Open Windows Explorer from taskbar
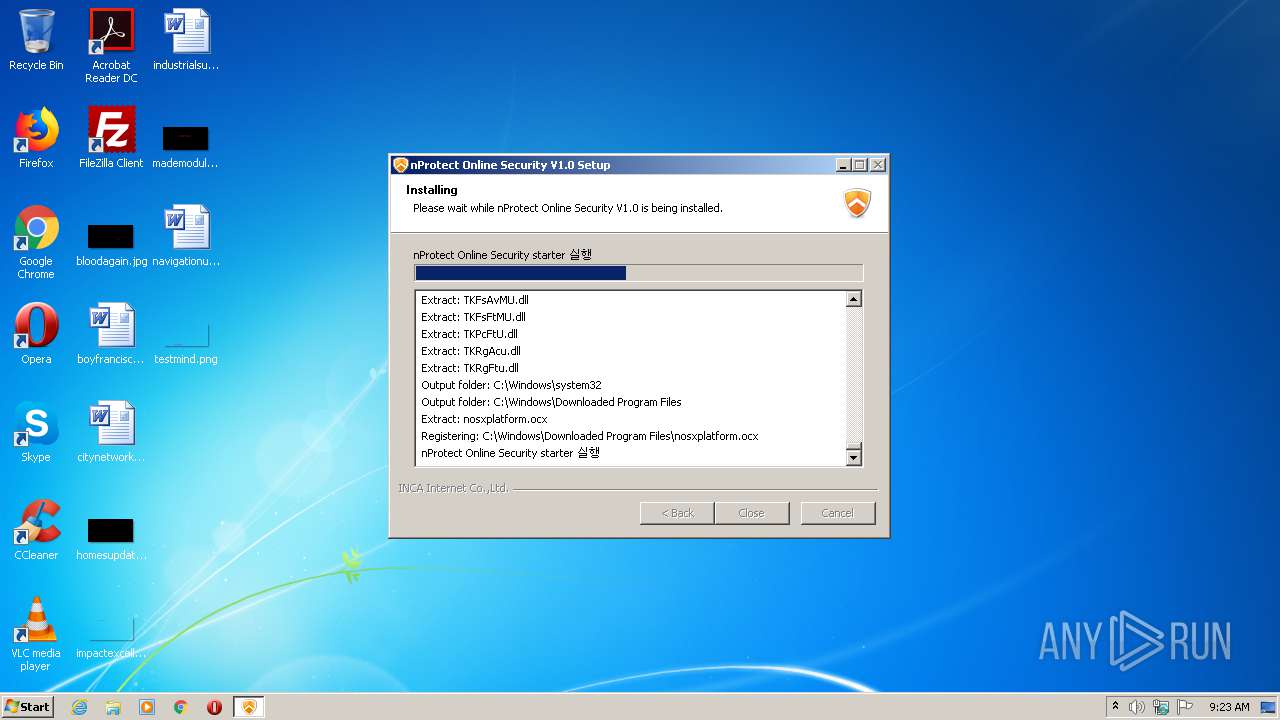 tap(113, 707)
